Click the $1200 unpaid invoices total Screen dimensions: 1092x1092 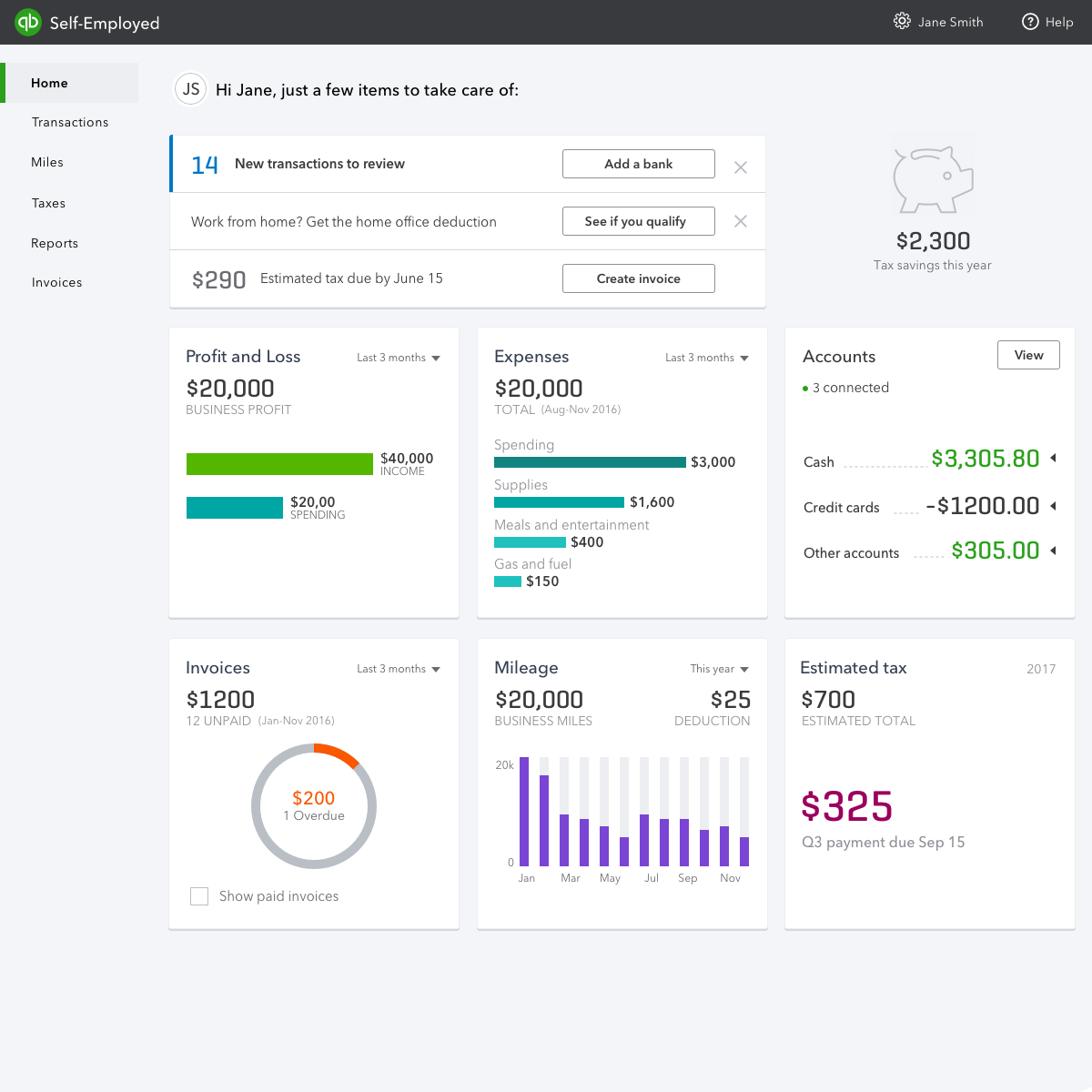[220, 700]
